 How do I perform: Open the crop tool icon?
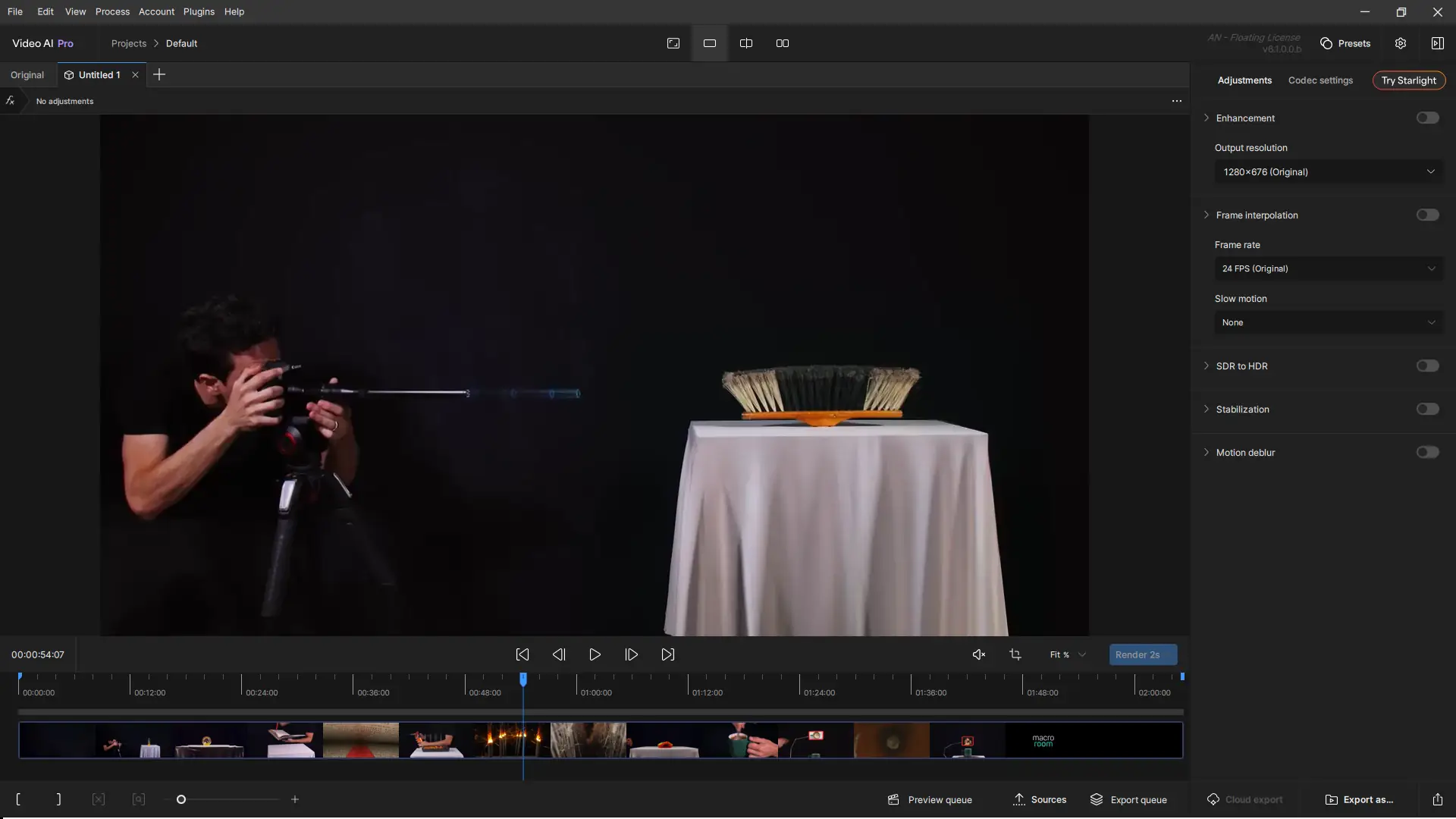(1015, 654)
